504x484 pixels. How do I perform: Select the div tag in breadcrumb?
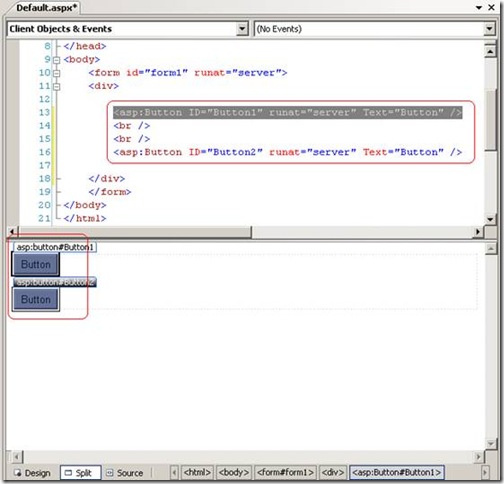(332, 472)
